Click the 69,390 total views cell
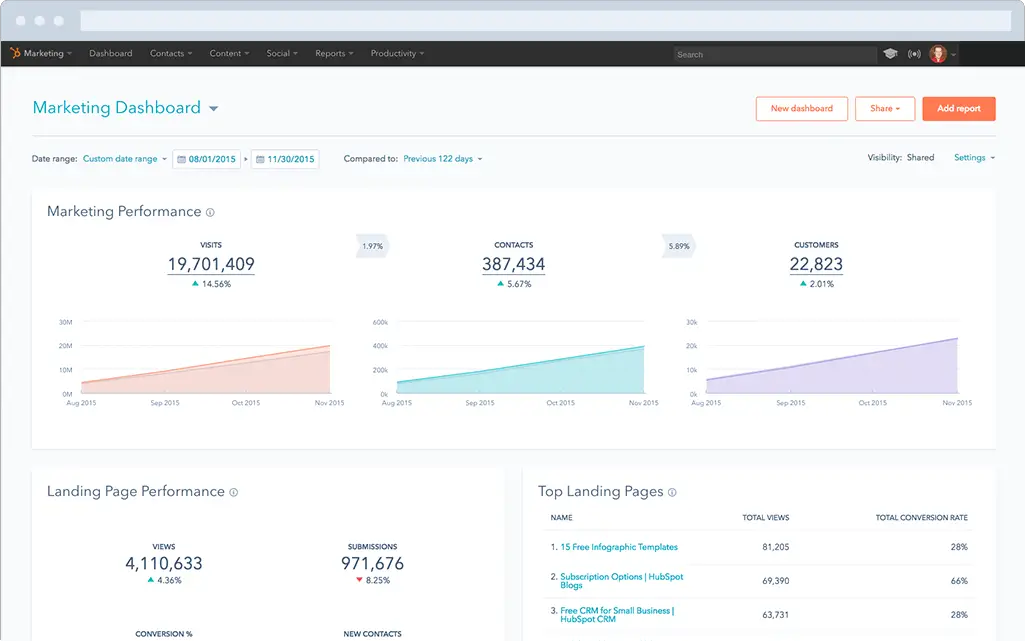The width and height of the screenshot is (1025, 641). [775, 581]
